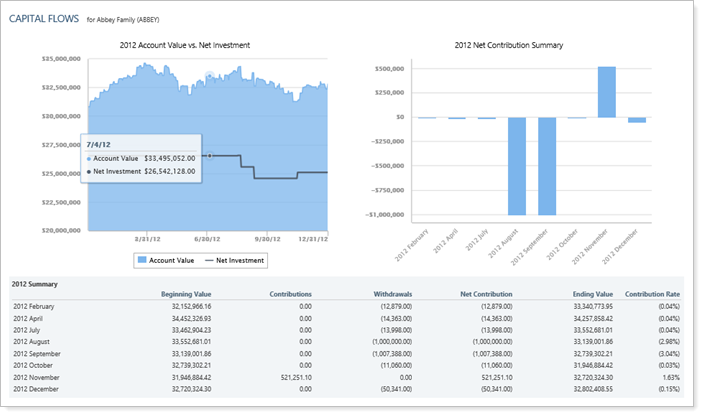Click the 2012 August bar in contribution chart
Image resolution: width=703 pixels, height=416 pixels.
[516, 166]
